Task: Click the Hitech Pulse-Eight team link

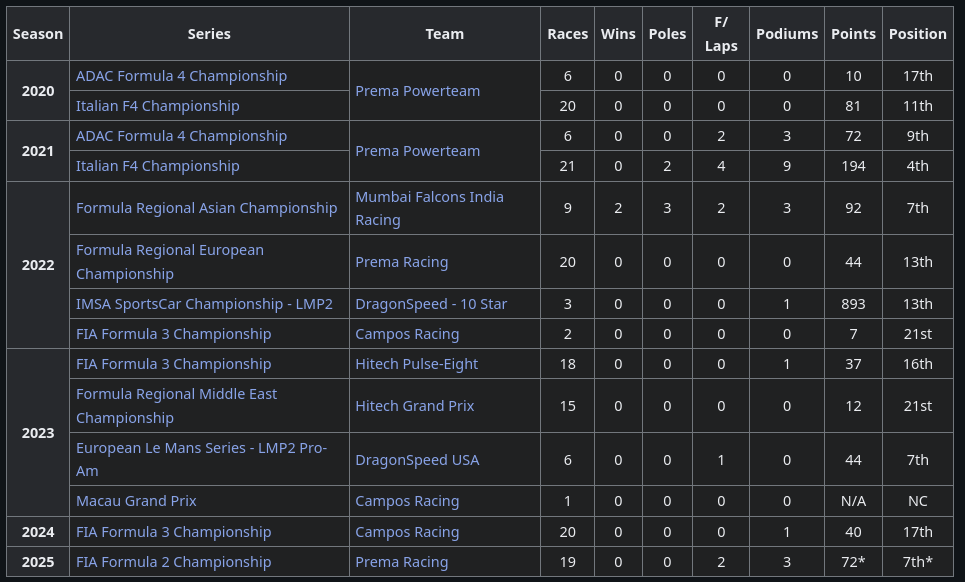Action: pos(416,364)
